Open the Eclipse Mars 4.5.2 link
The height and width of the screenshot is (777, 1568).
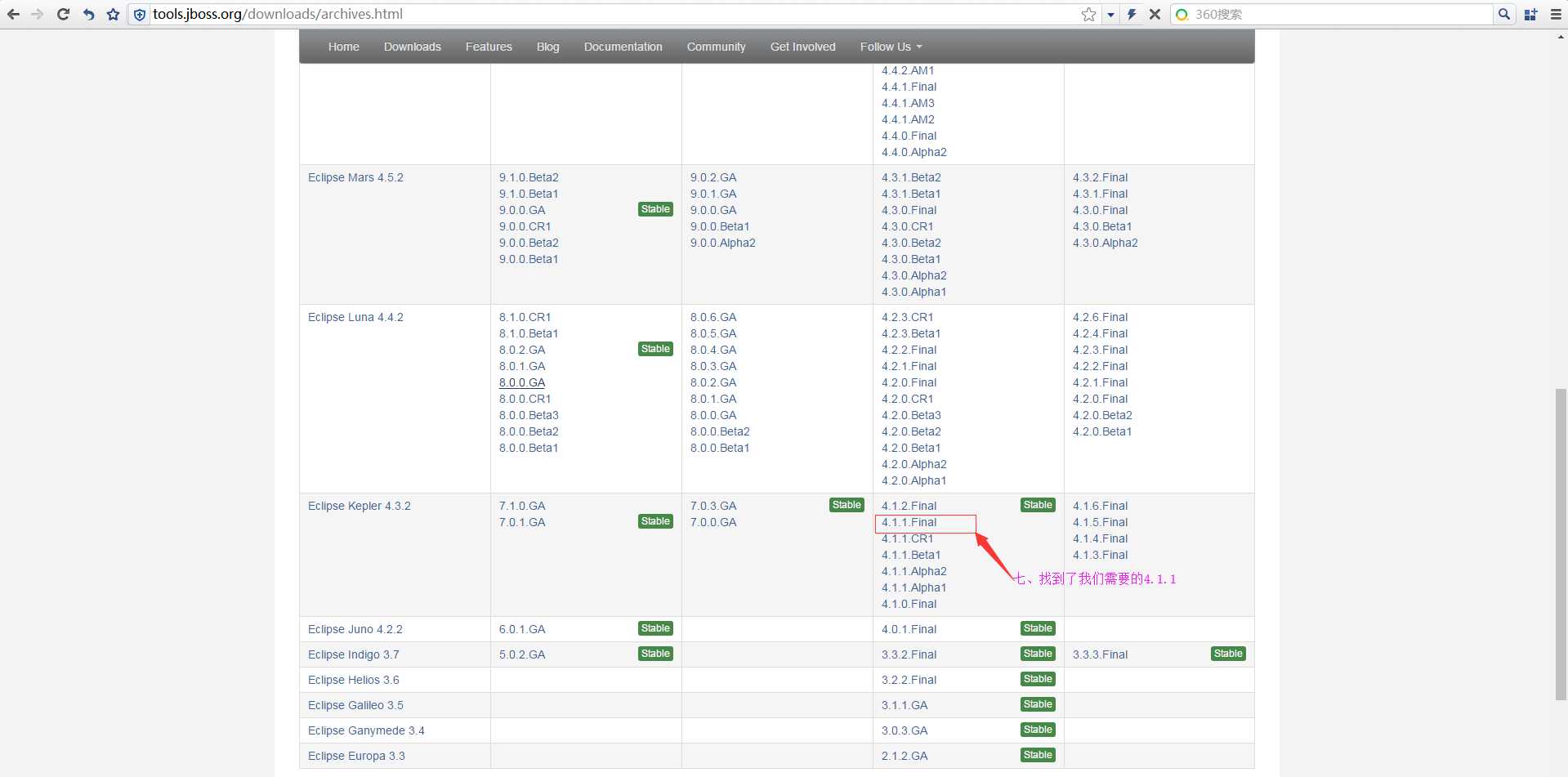355,177
